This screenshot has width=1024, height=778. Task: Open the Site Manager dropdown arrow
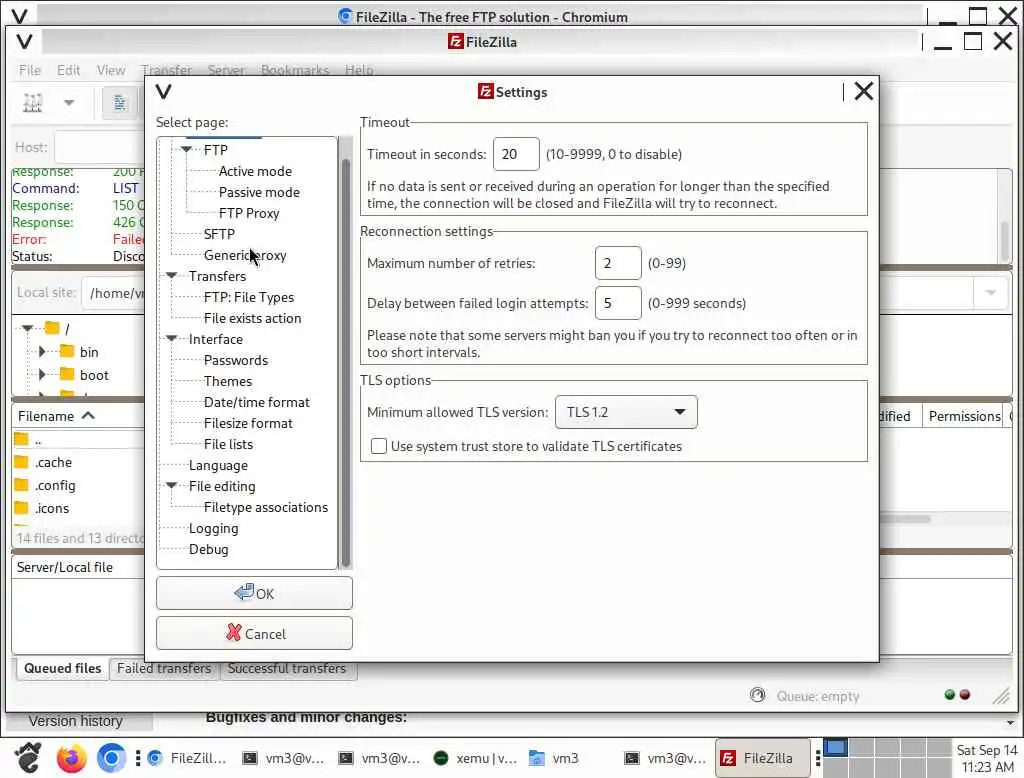coord(69,103)
